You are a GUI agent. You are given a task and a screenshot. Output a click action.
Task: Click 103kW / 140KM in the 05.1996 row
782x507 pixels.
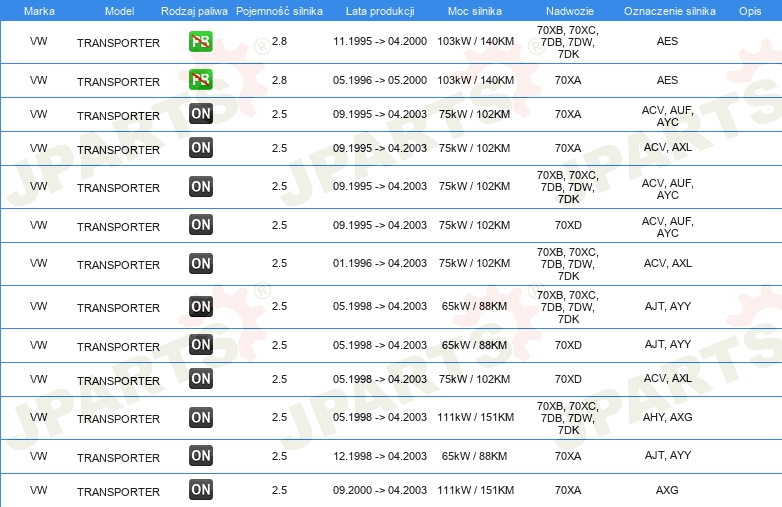point(475,80)
